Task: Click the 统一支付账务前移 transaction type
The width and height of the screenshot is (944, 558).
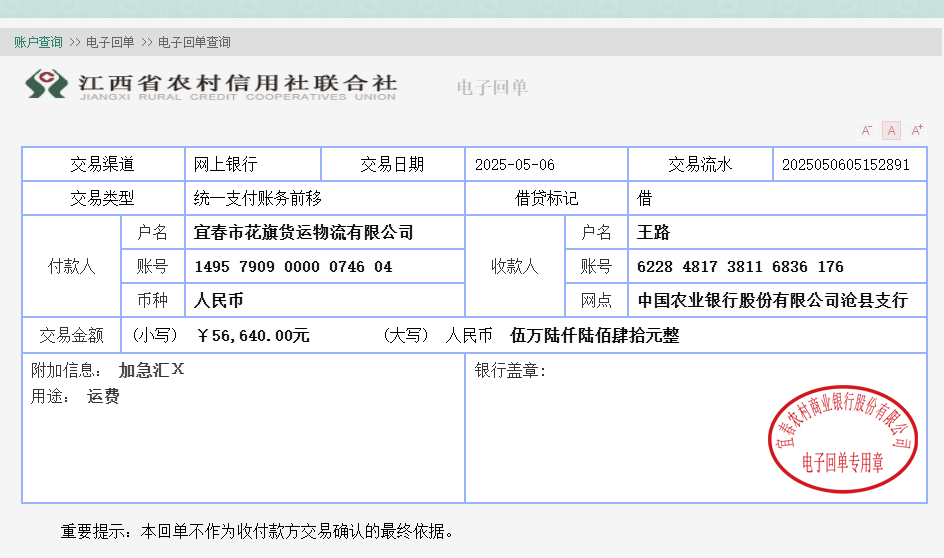Action: [x=258, y=198]
